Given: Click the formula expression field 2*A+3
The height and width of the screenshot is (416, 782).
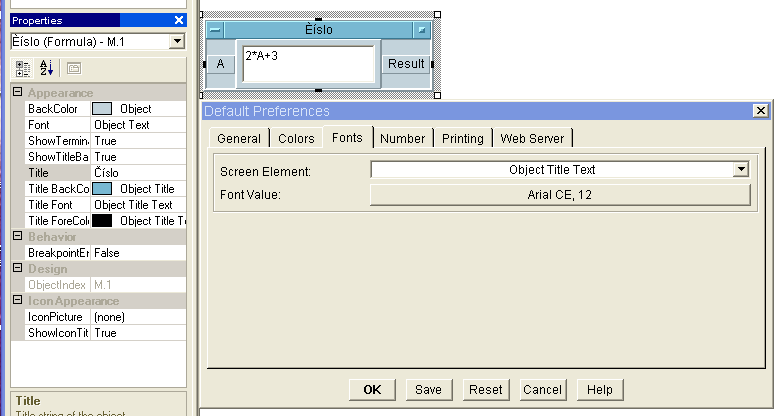Looking at the screenshot, I should [308, 63].
